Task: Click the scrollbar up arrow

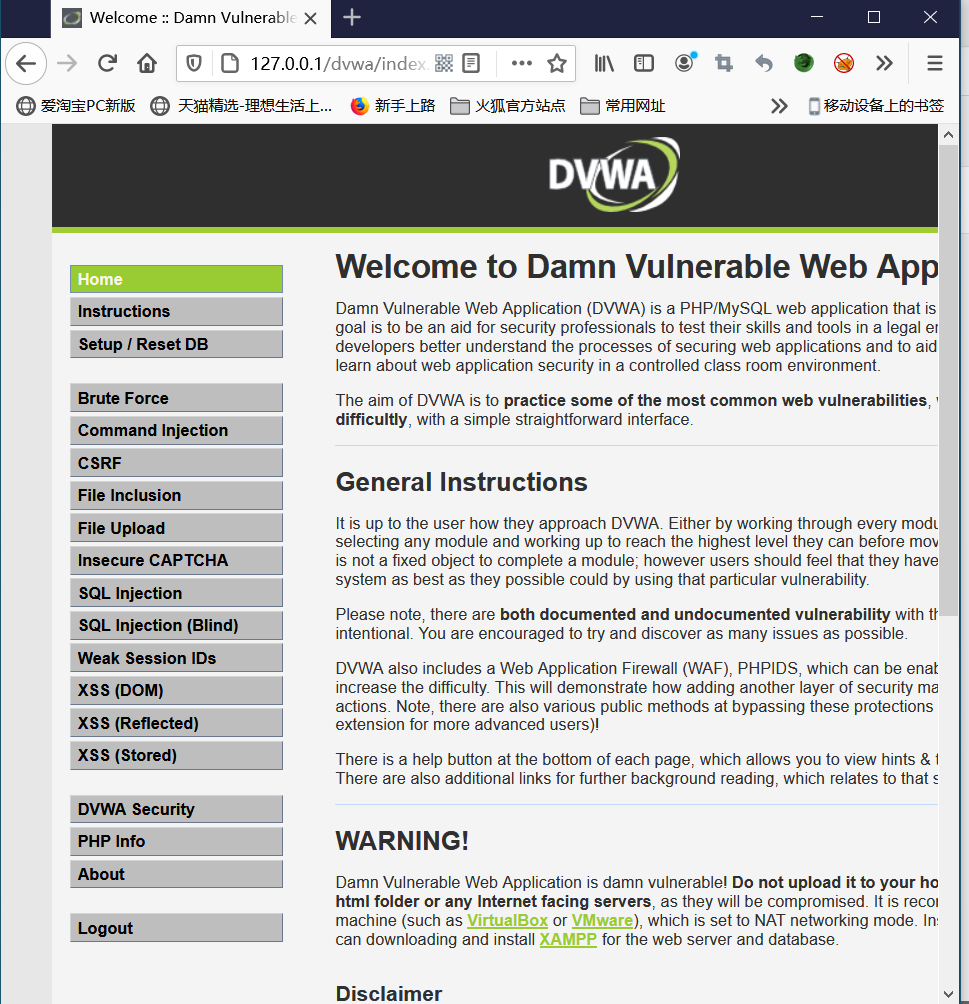Action: (x=949, y=134)
